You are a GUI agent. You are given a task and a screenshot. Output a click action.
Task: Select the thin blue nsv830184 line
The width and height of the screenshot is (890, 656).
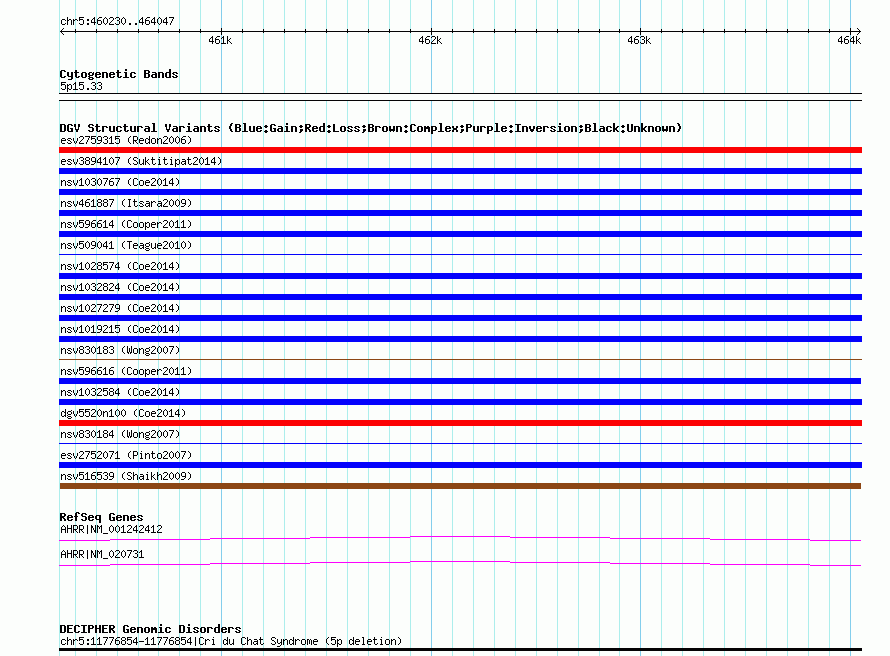click(460, 443)
